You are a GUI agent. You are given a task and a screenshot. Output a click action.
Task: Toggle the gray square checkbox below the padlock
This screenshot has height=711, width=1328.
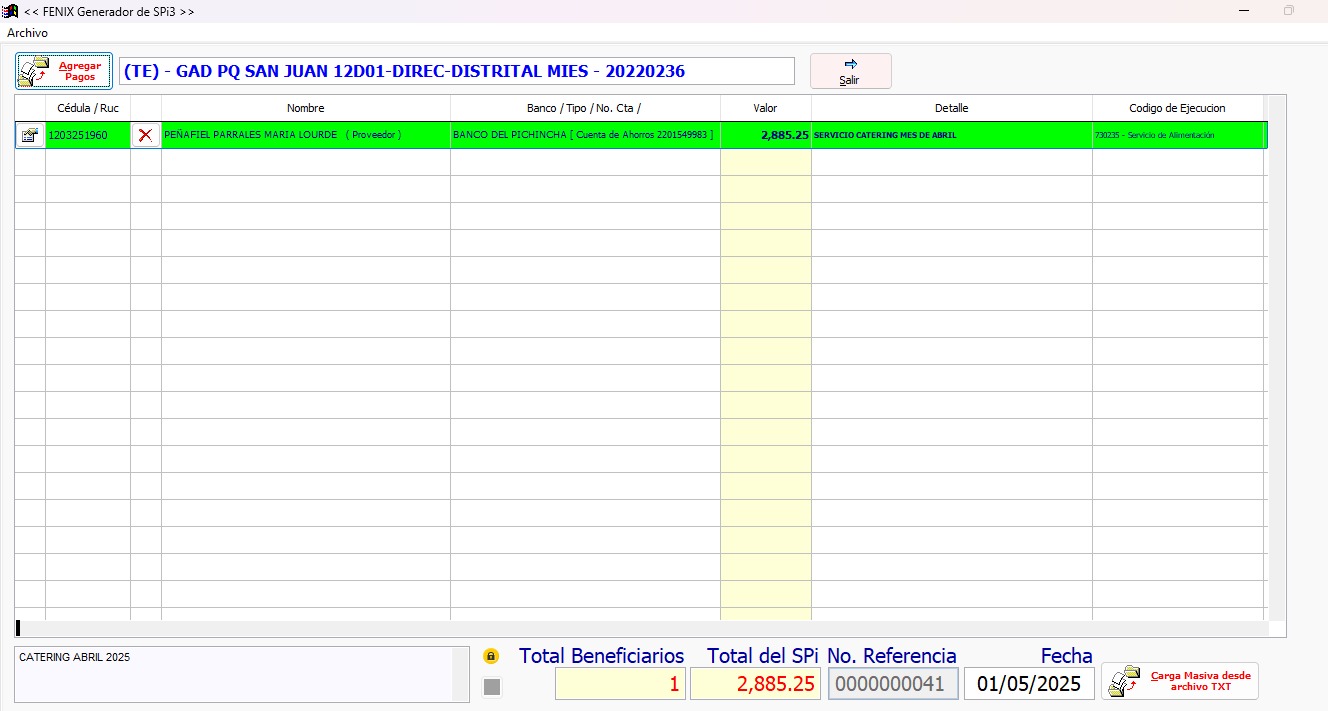coord(492,686)
